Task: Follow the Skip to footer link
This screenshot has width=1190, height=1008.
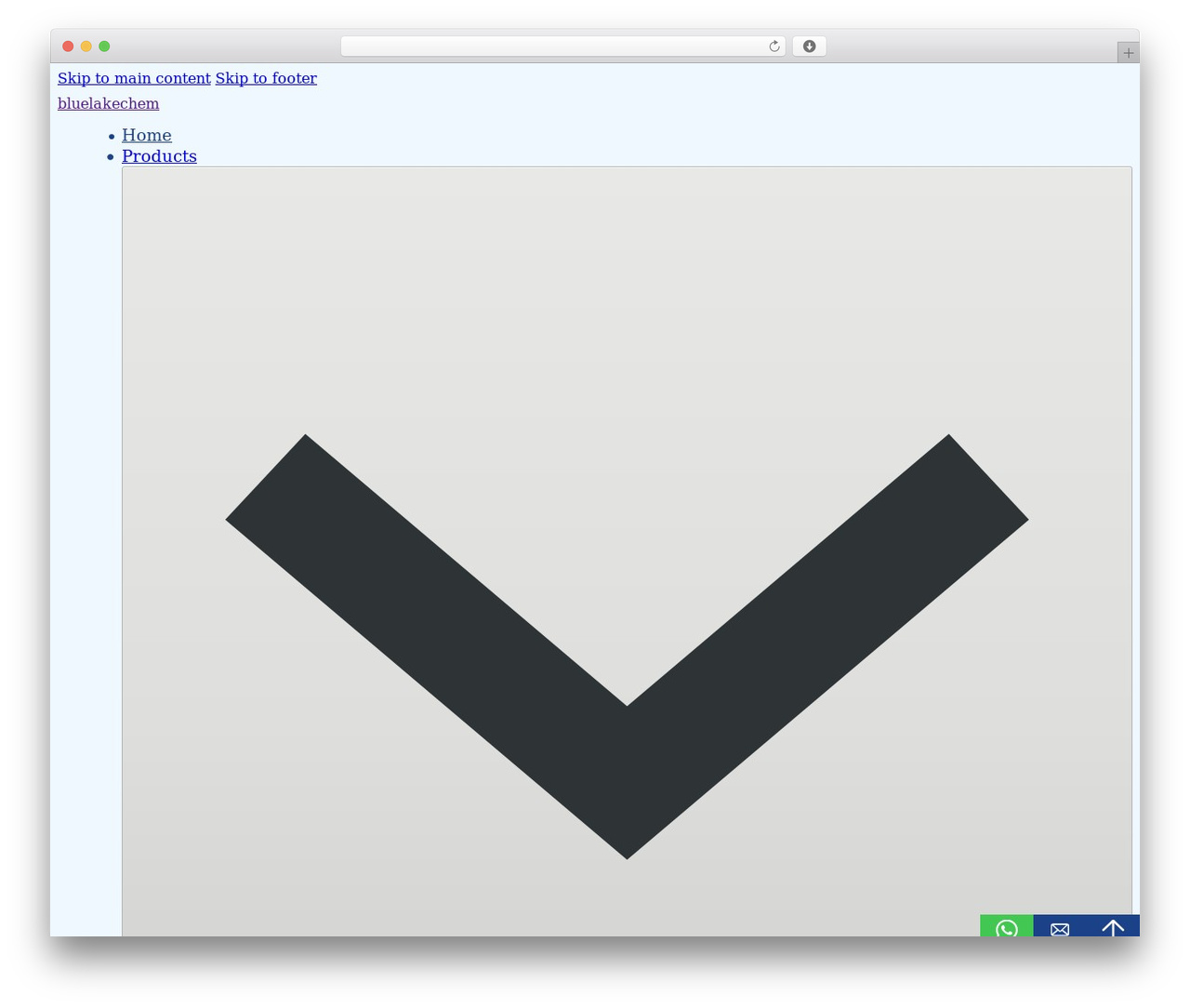Action: pyautogui.click(x=266, y=78)
